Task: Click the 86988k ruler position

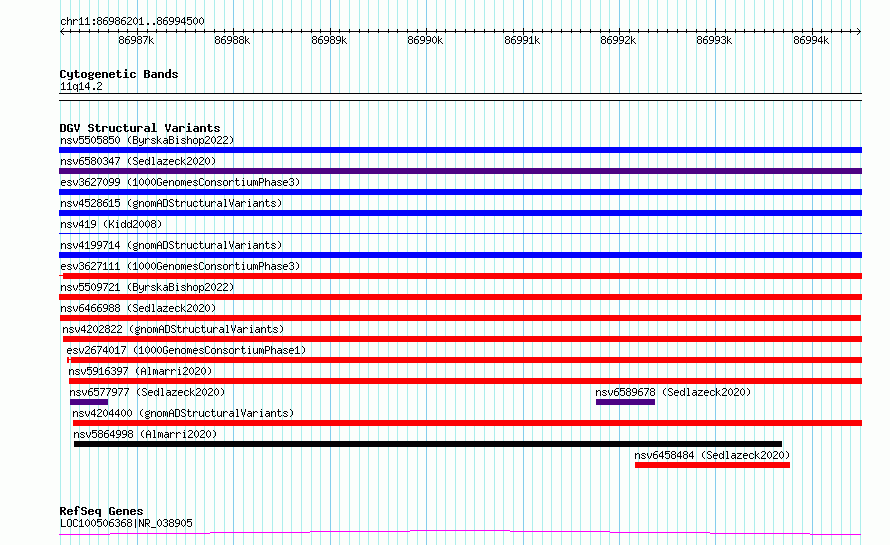Action: [x=232, y=40]
